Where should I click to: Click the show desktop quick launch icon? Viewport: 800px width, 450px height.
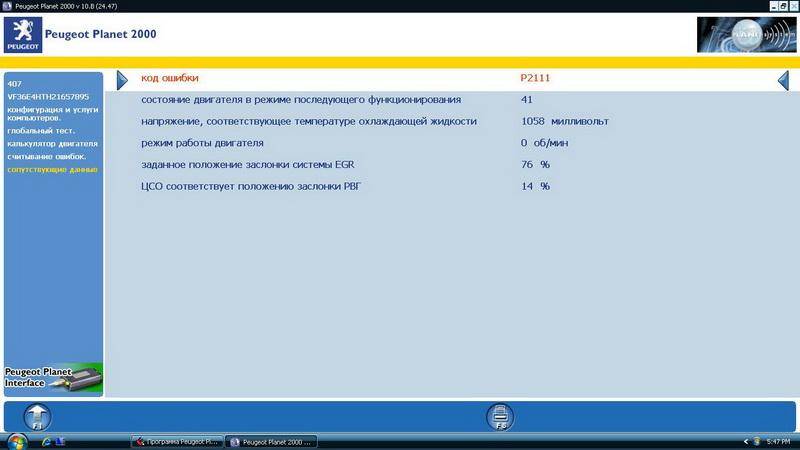pyautogui.click(x=59, y=441)
